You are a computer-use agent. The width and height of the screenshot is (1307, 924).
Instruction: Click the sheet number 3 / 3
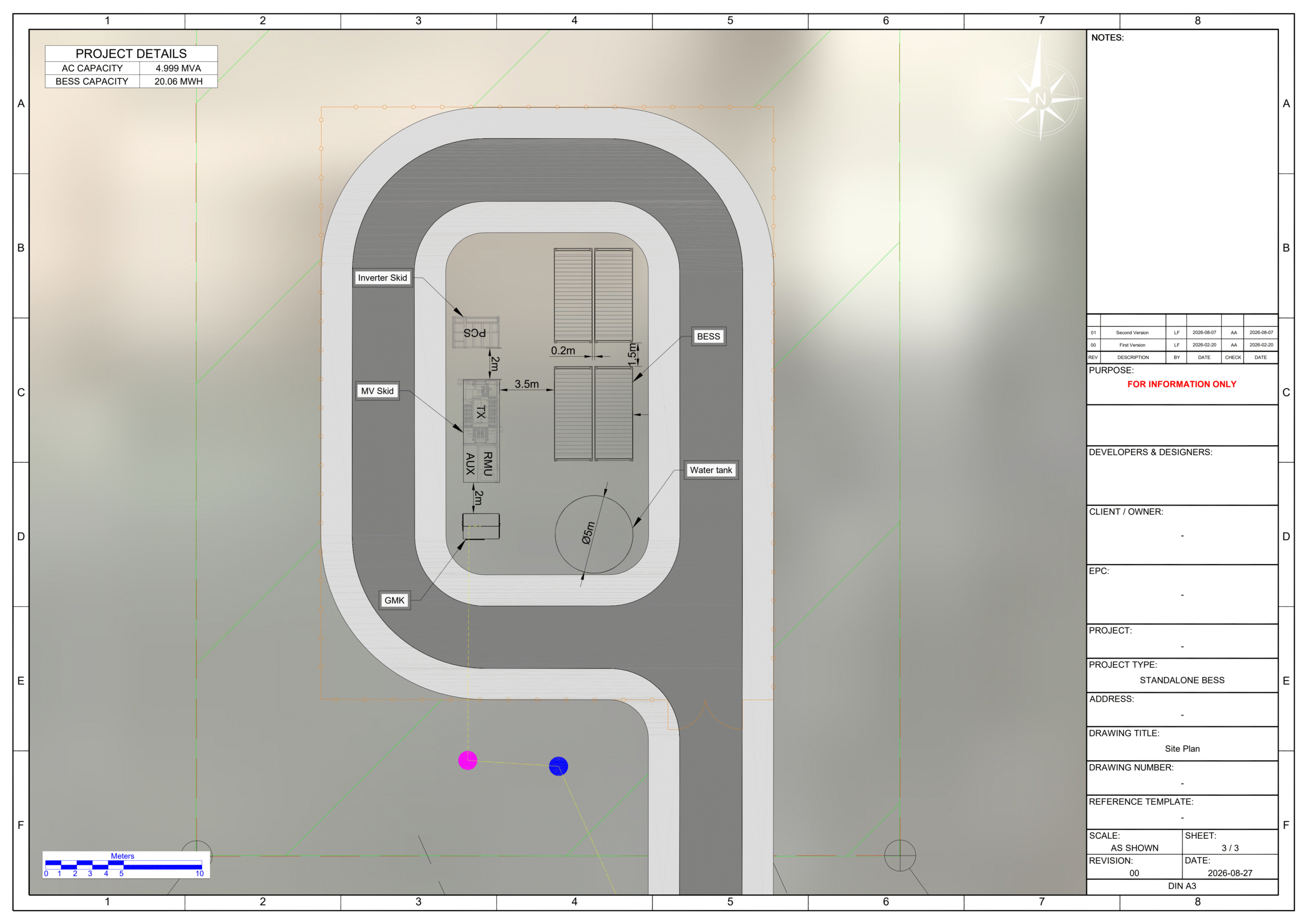[1230, 848]
